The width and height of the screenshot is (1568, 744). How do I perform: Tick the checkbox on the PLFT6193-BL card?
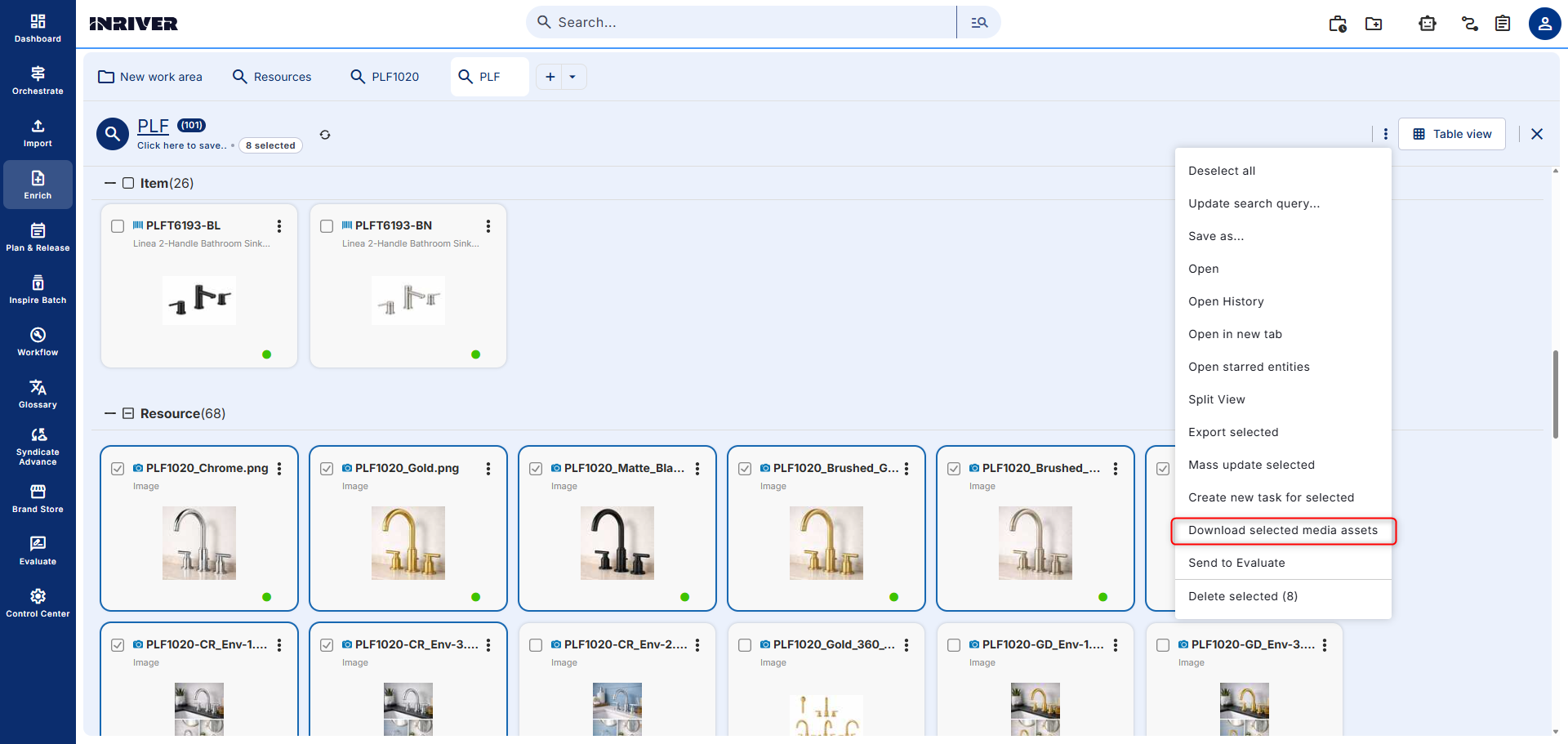118,226
